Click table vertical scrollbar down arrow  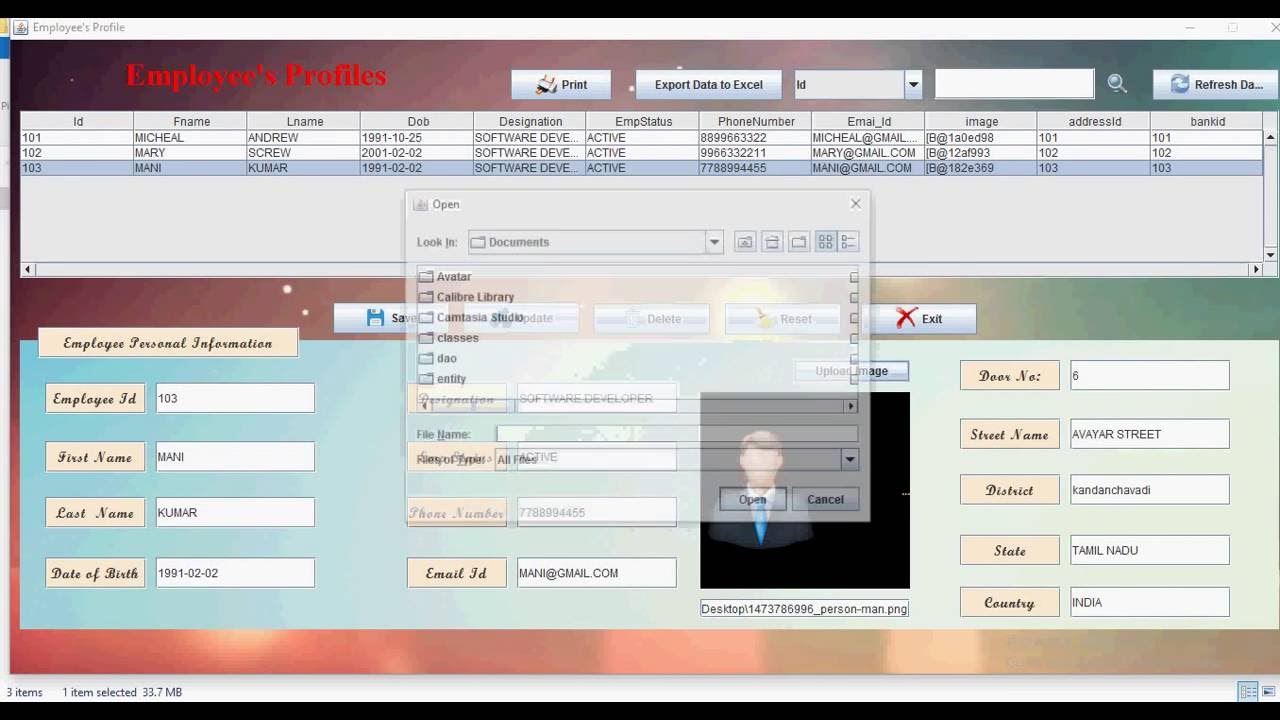coord(1270,255)
